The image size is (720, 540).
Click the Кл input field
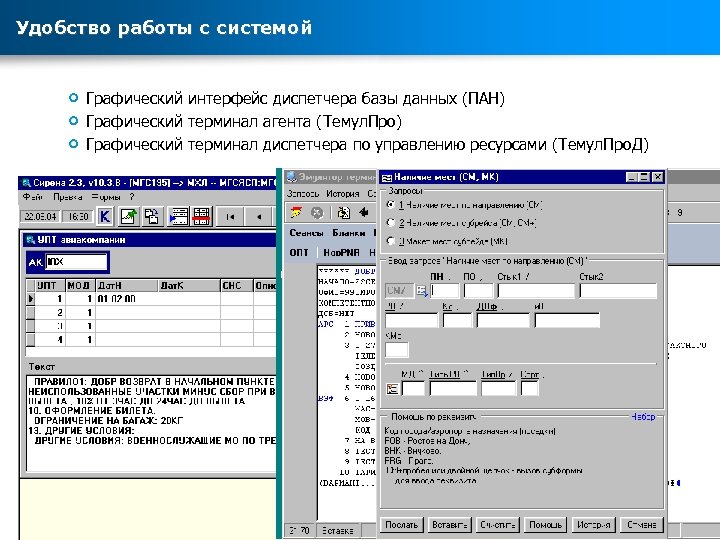point(457,320)
